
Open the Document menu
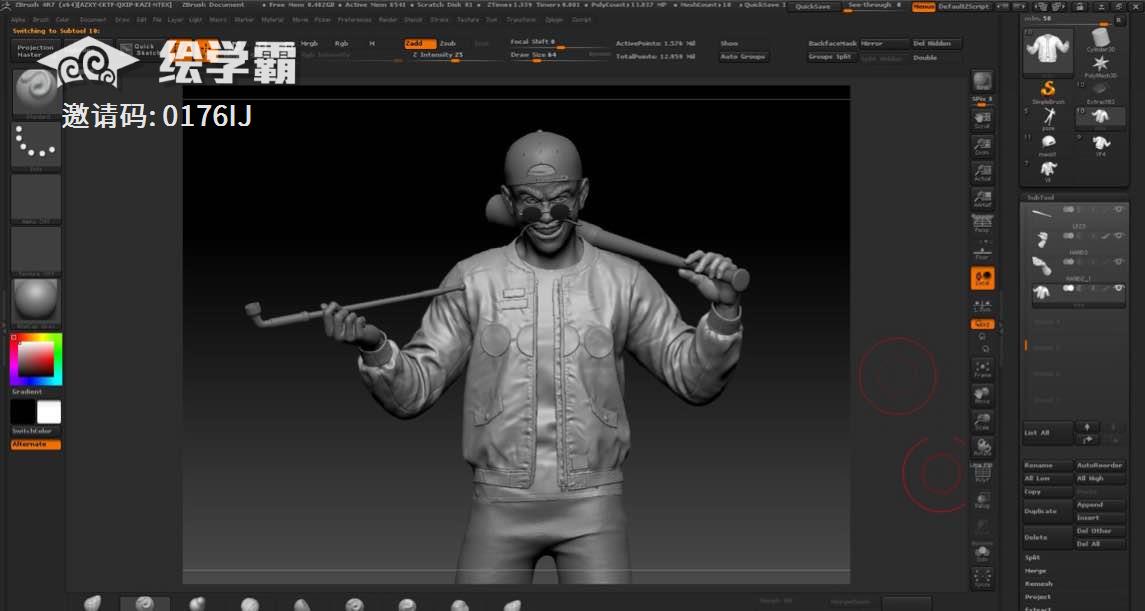pyautogui.click(x=93, y=20)
